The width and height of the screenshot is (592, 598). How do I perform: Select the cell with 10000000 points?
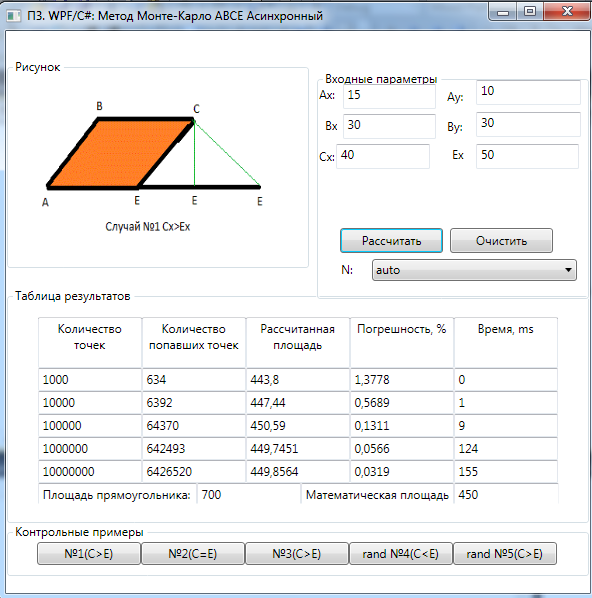tap(90, 472)
